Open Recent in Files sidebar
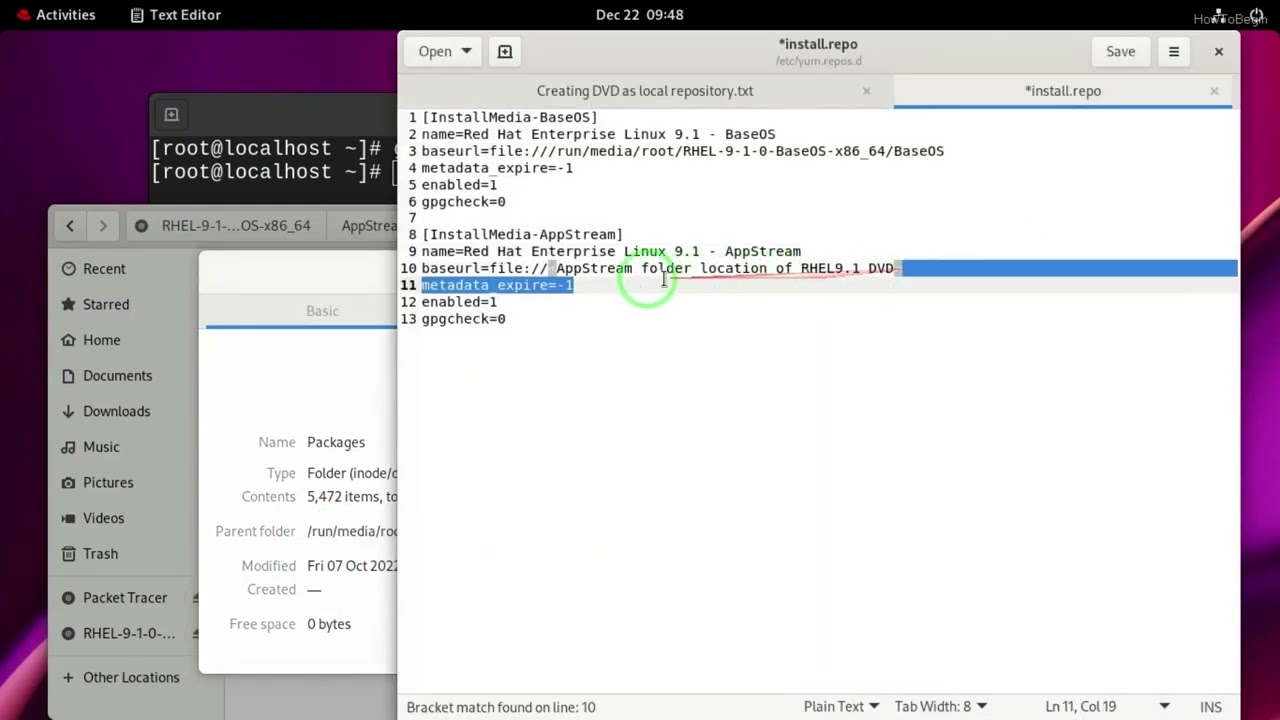The width and height of the screenshot is (1280, 720). pyautogui.click(x=104, y=269)
